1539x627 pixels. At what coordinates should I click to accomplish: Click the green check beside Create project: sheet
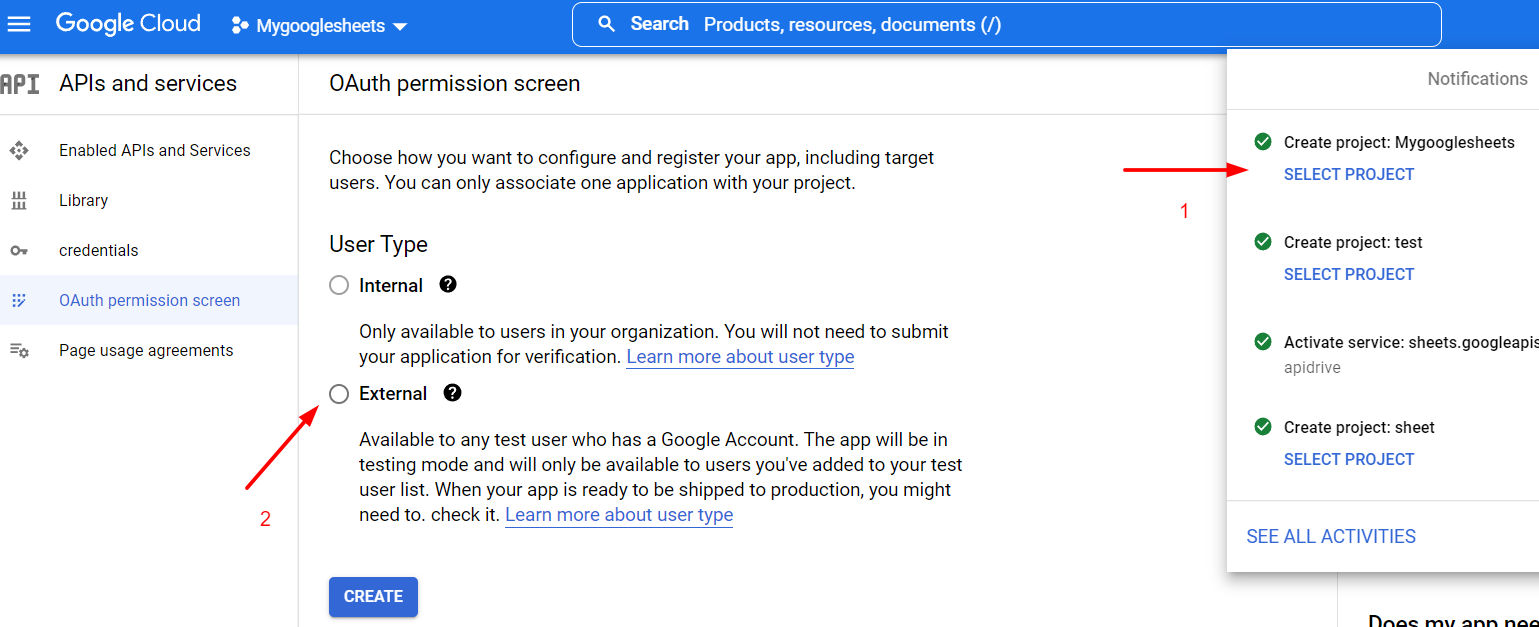(1263, 427)
